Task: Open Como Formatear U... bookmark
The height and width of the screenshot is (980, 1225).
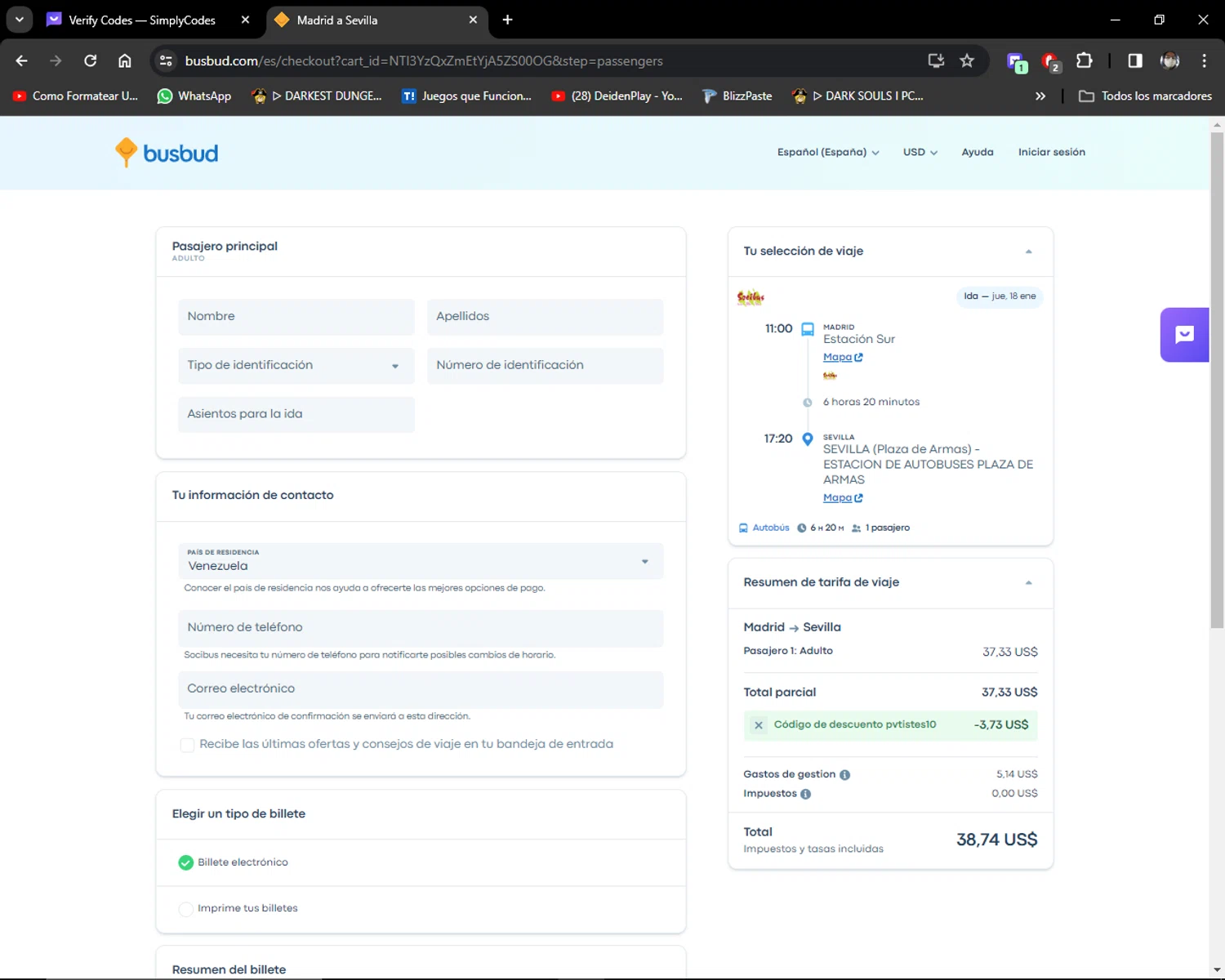Action: click(x=76, y=96)
